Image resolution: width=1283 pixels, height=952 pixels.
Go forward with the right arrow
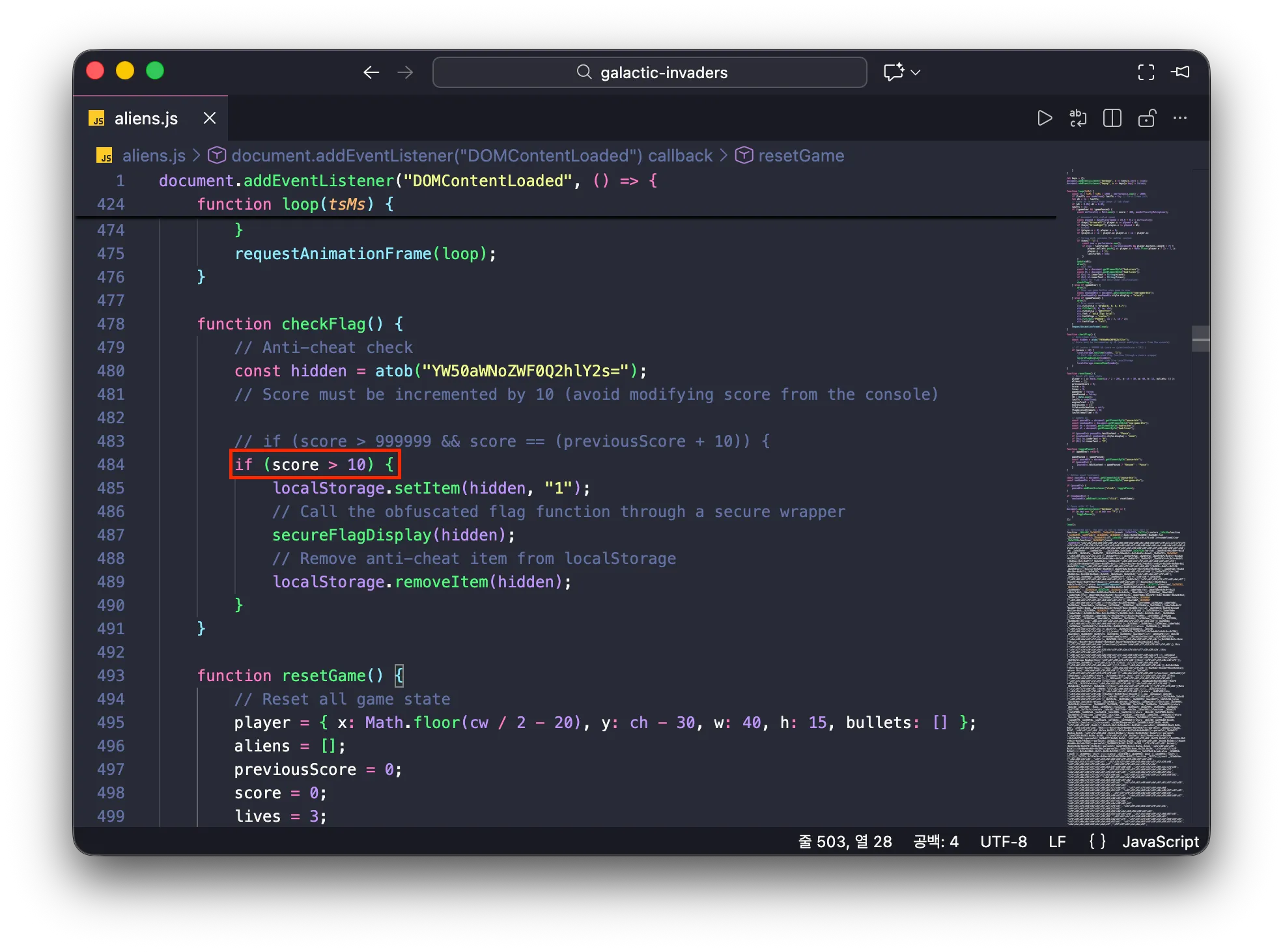pyautogui.click(x=405, y=72)
